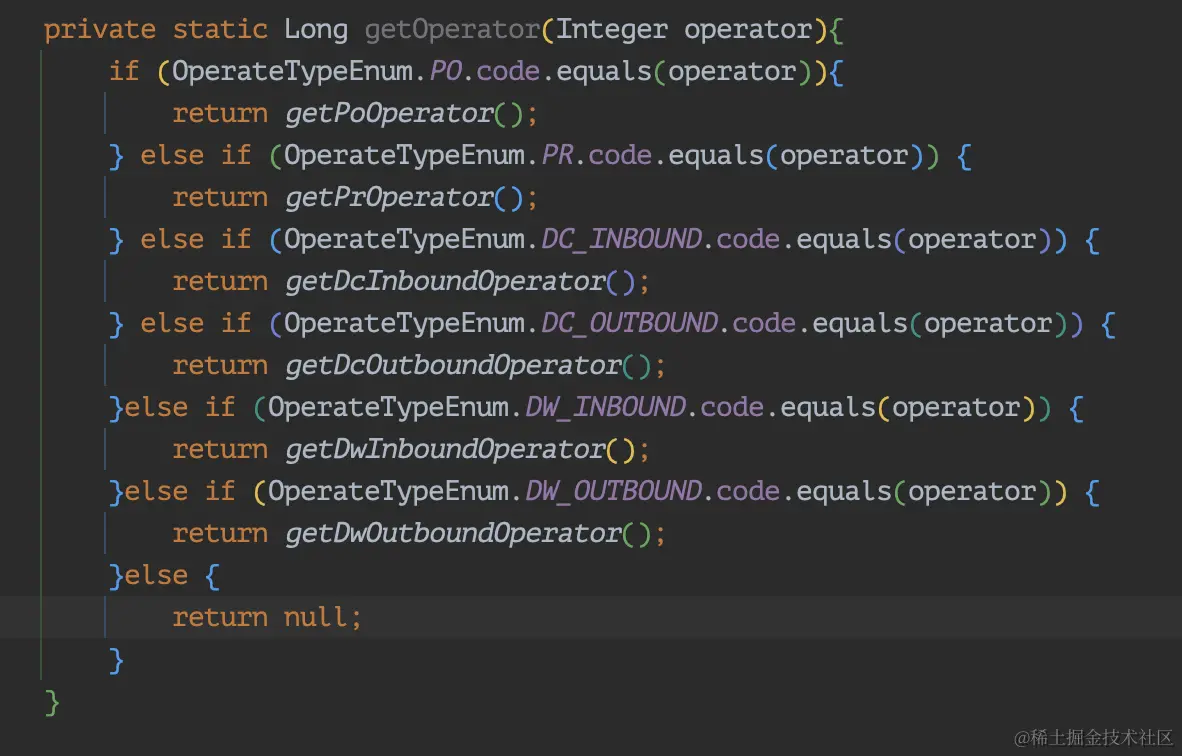Click the return keyword before null
This screenshot has height=756, width=1182.
pos(220,618)
